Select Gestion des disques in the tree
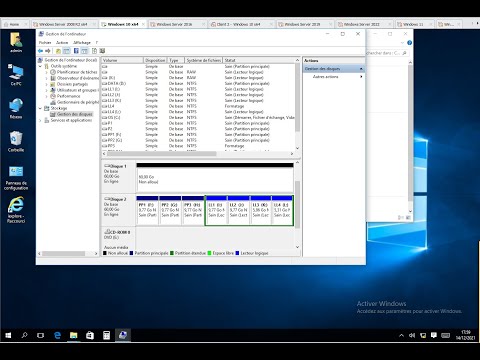Screen dimensions: 480x360 (x=74, y=114)
